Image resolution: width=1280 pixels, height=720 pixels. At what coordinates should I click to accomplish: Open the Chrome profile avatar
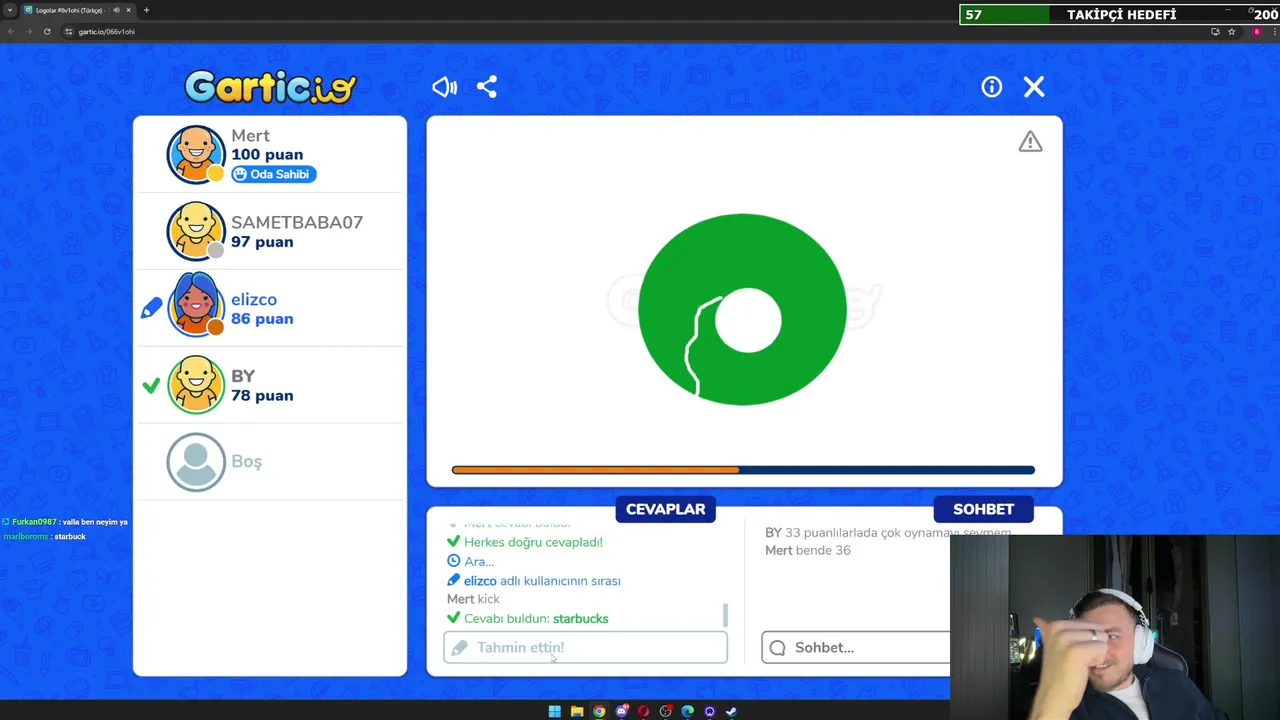[1257, 31]
